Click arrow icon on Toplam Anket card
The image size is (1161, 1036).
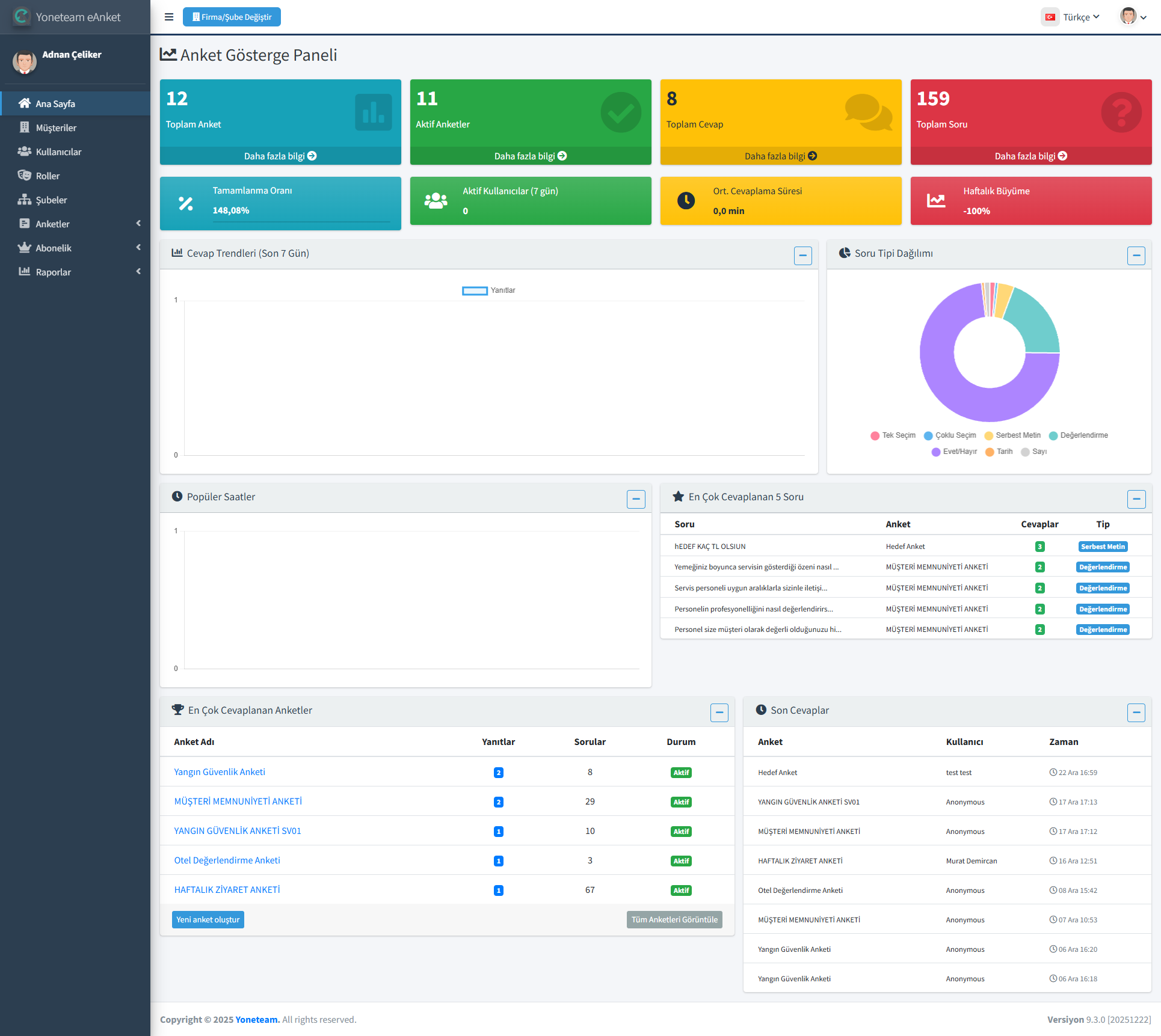coord(312,156)
